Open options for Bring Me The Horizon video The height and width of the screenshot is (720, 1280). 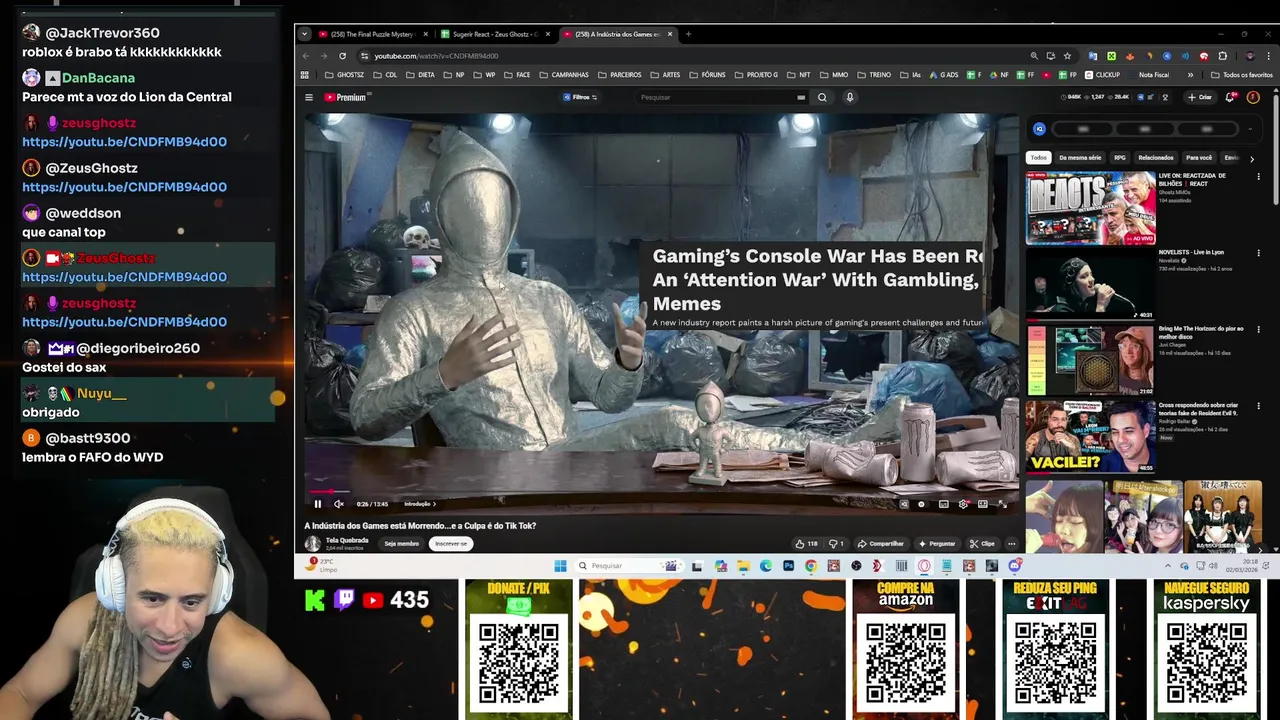pos(1258,329)
